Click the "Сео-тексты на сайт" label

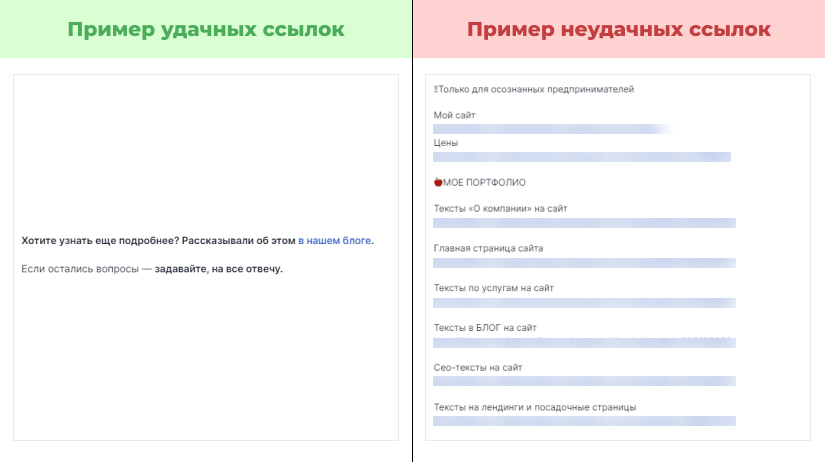point(478,367)
